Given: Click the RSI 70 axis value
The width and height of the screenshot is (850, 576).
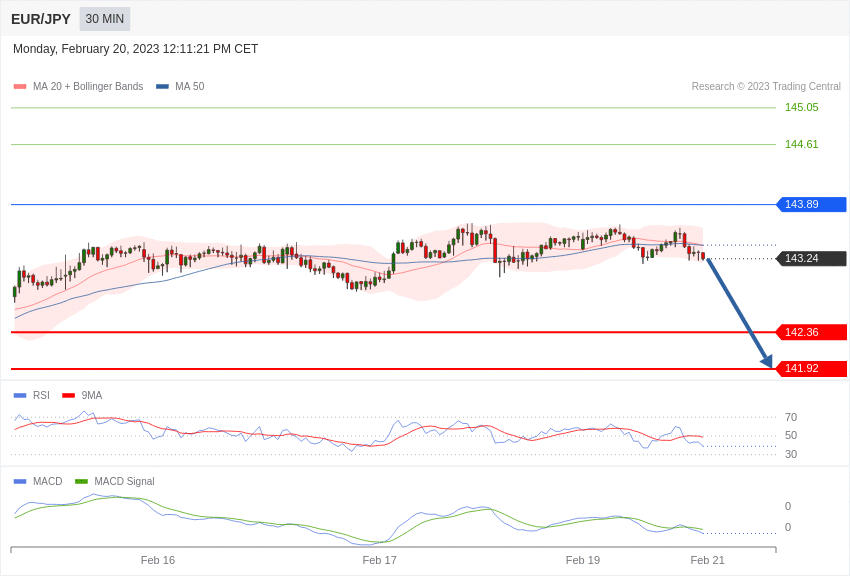Looking at the screenshot, I should pyautogui.click(x=791, y=417).
